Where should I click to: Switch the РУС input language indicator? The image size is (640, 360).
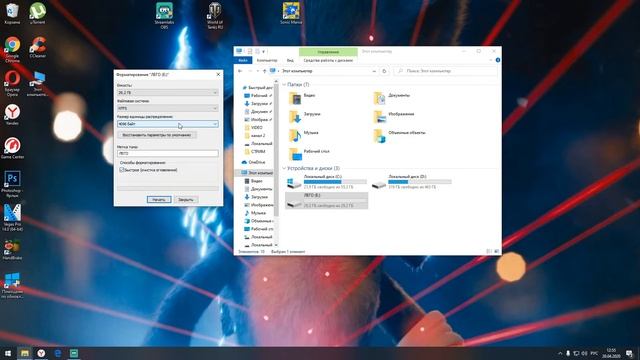coord(594,353)
